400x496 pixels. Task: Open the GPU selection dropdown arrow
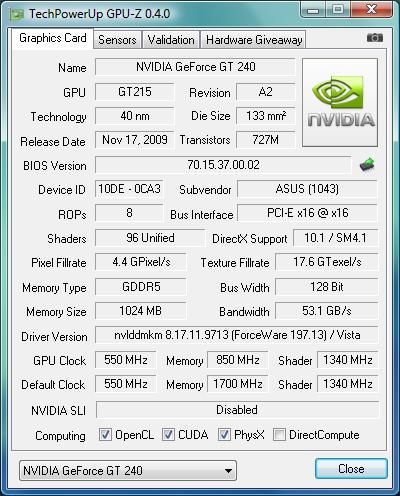[228, 471]
